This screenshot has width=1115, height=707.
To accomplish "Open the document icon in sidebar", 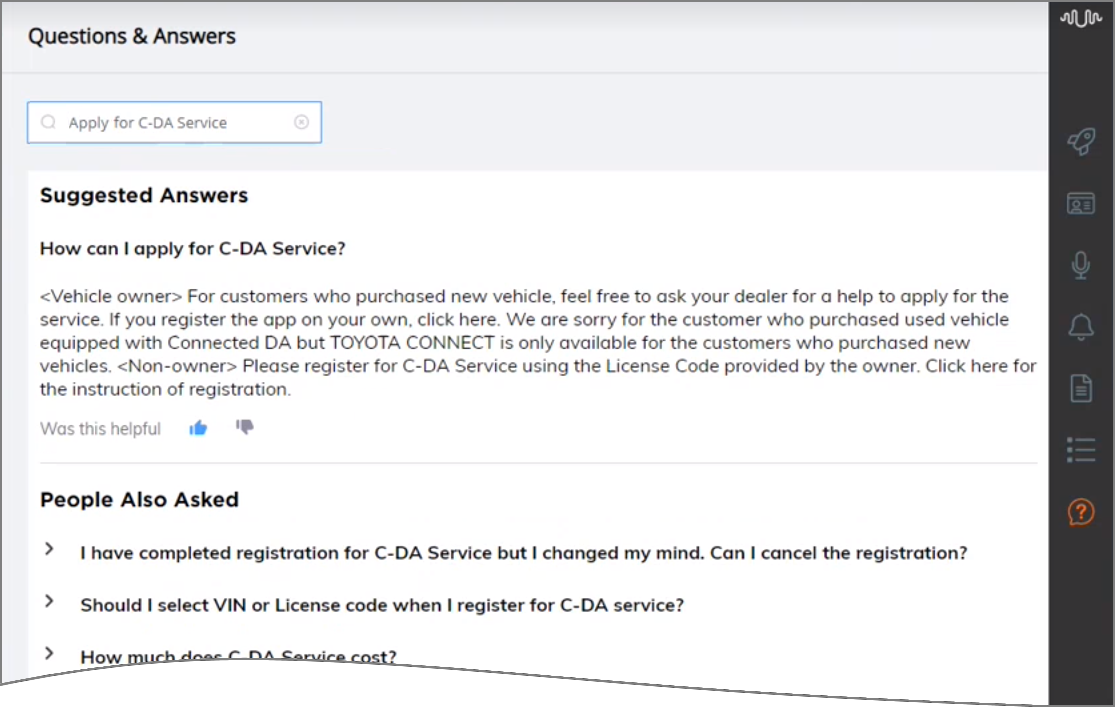I will [1081, 388].
